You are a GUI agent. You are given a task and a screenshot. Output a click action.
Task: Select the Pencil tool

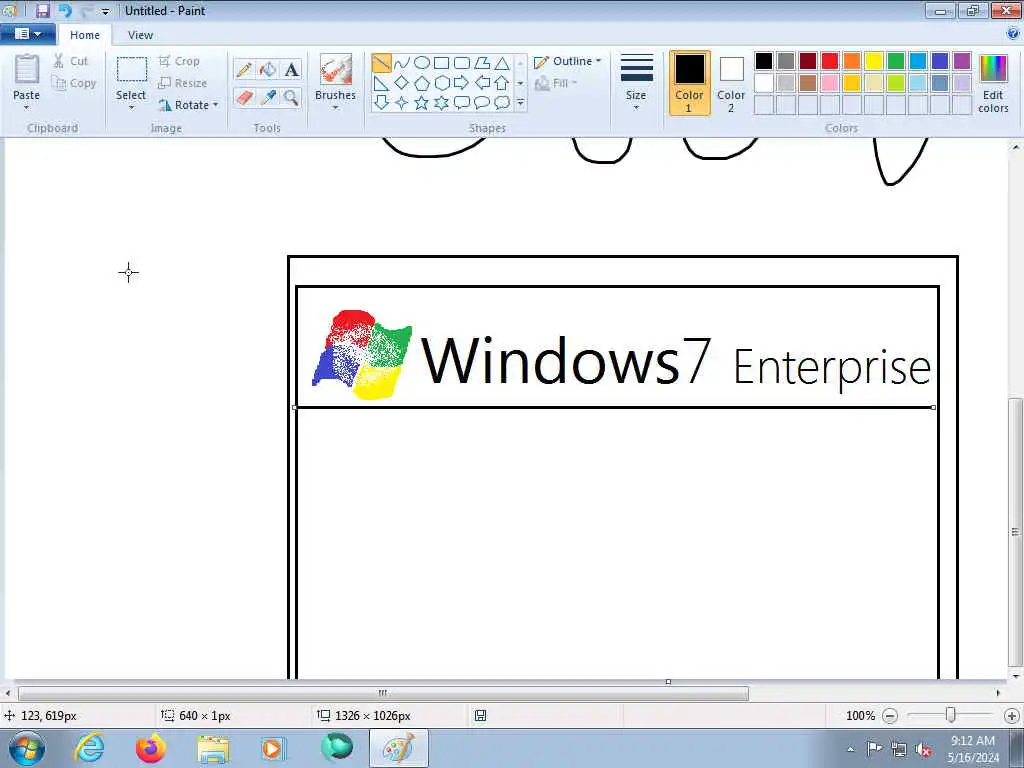(244, 69)
